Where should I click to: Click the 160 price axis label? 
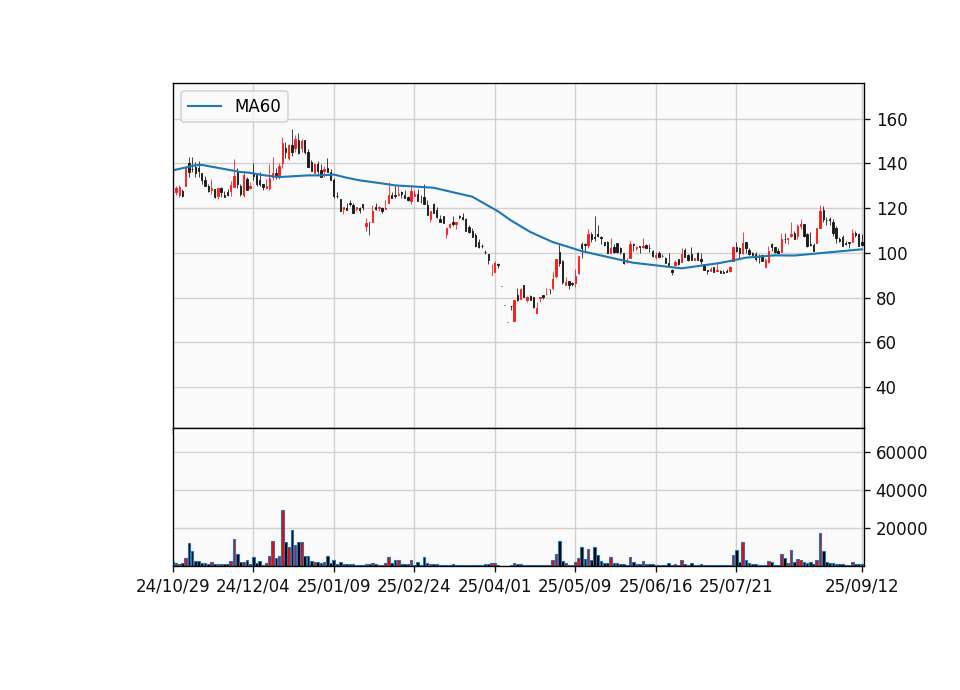pyautogui.click(x=892, y=120)
